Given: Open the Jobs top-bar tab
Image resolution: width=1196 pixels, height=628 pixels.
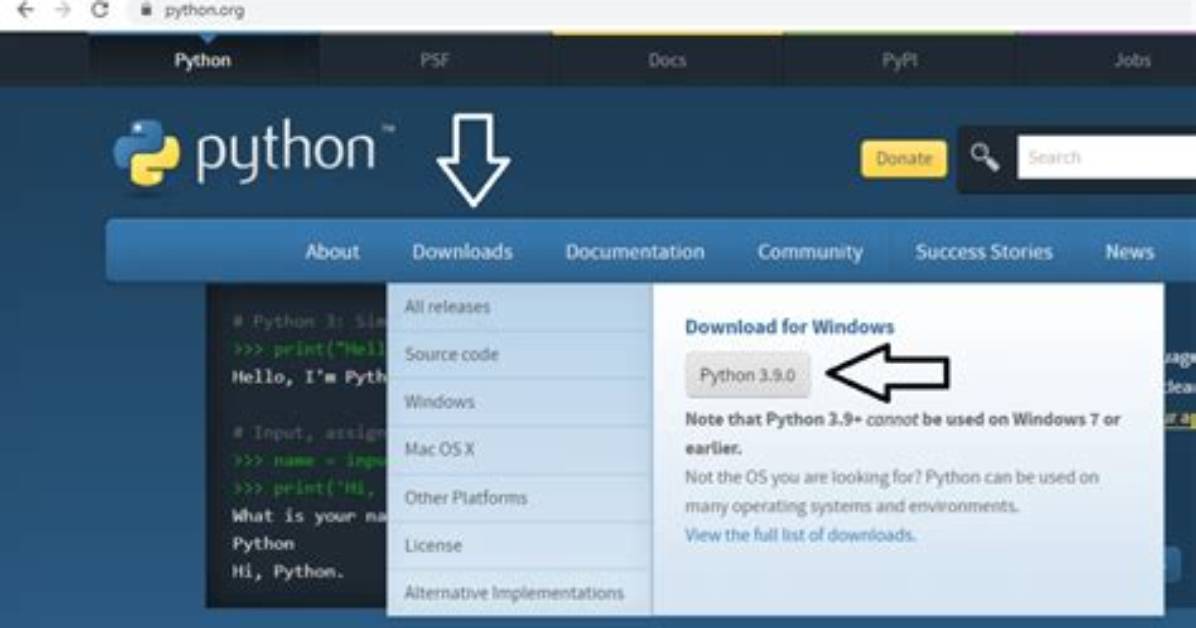Looking at the screenshot, I should (x=1132, y=60).
